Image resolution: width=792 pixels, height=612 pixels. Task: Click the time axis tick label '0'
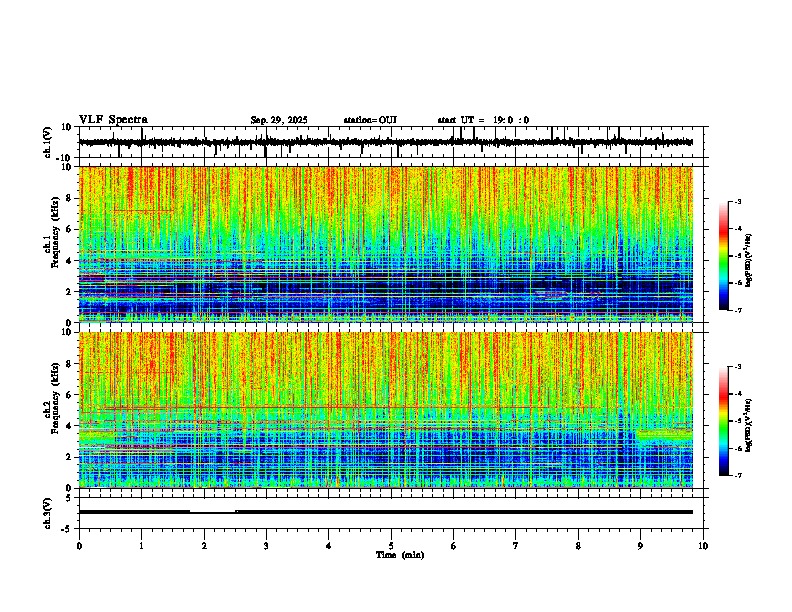[79, 546]
